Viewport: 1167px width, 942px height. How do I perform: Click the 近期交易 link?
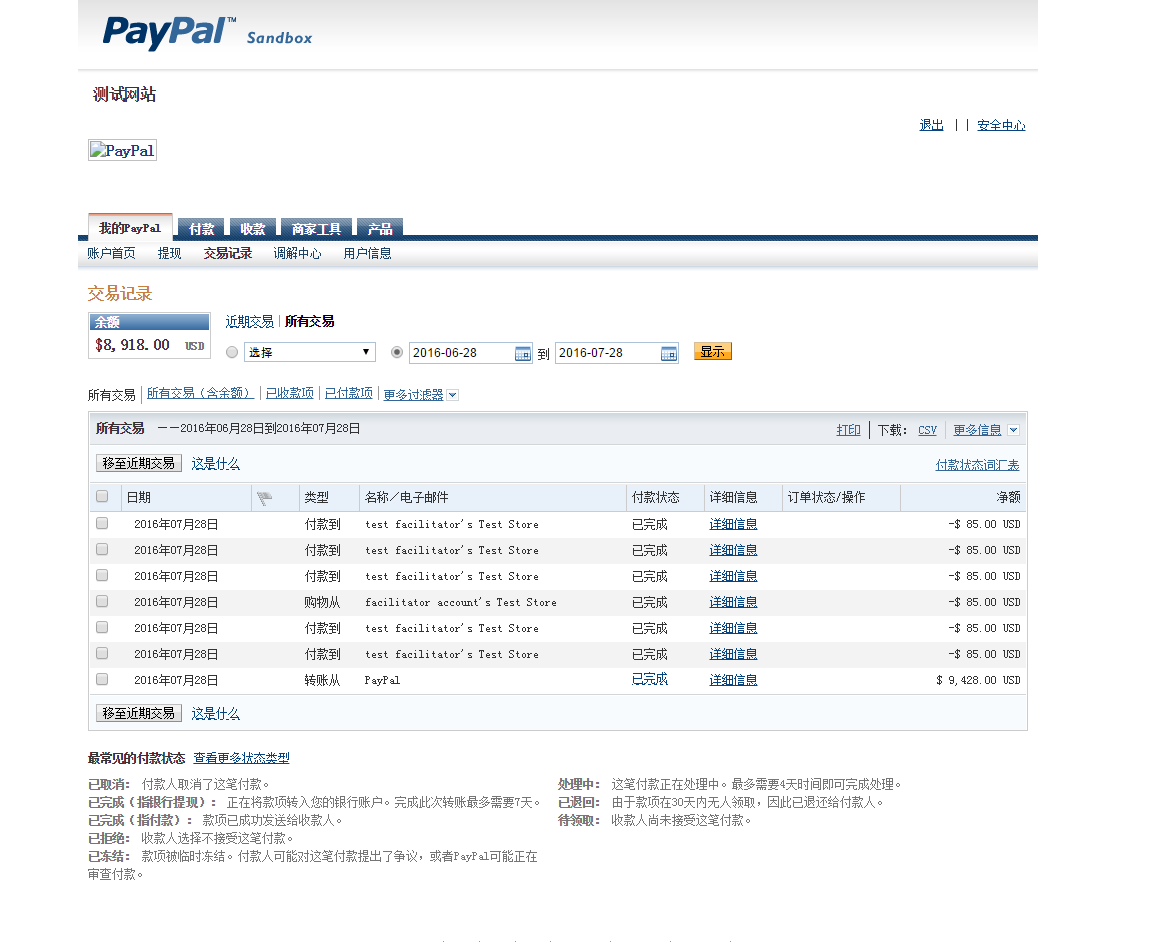(x=249, y=321)
